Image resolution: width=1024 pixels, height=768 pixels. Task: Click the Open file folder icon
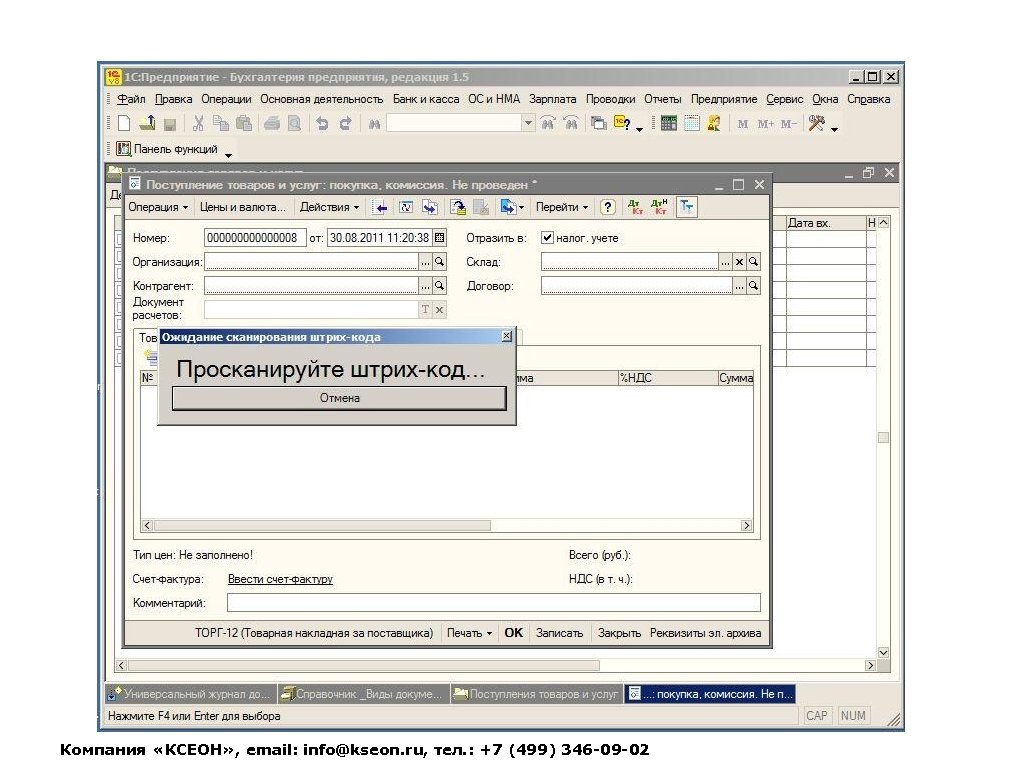[148, 123]
